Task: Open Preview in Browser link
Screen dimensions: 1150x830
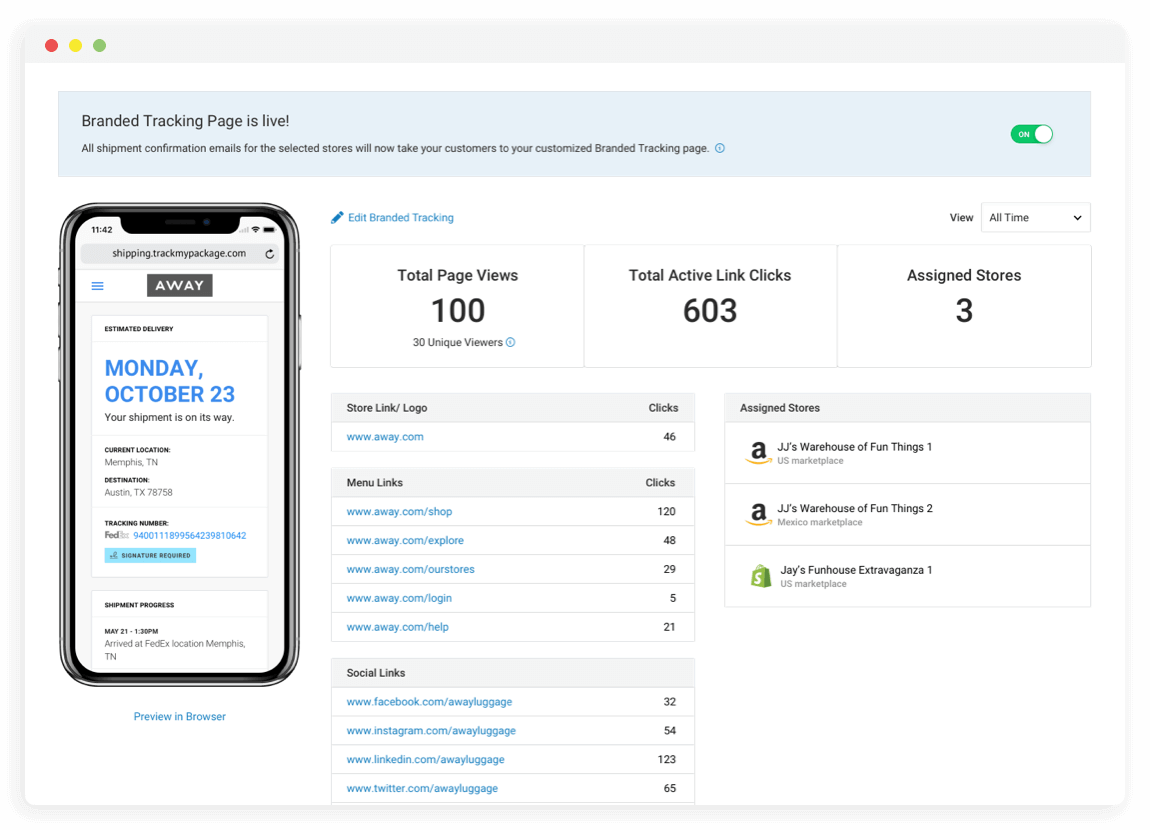Action: (x=180, y=716)
